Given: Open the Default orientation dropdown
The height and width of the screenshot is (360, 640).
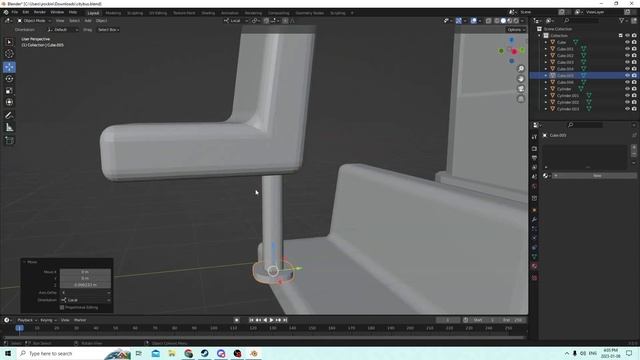Looking at the screenshot, I should 62,30.
